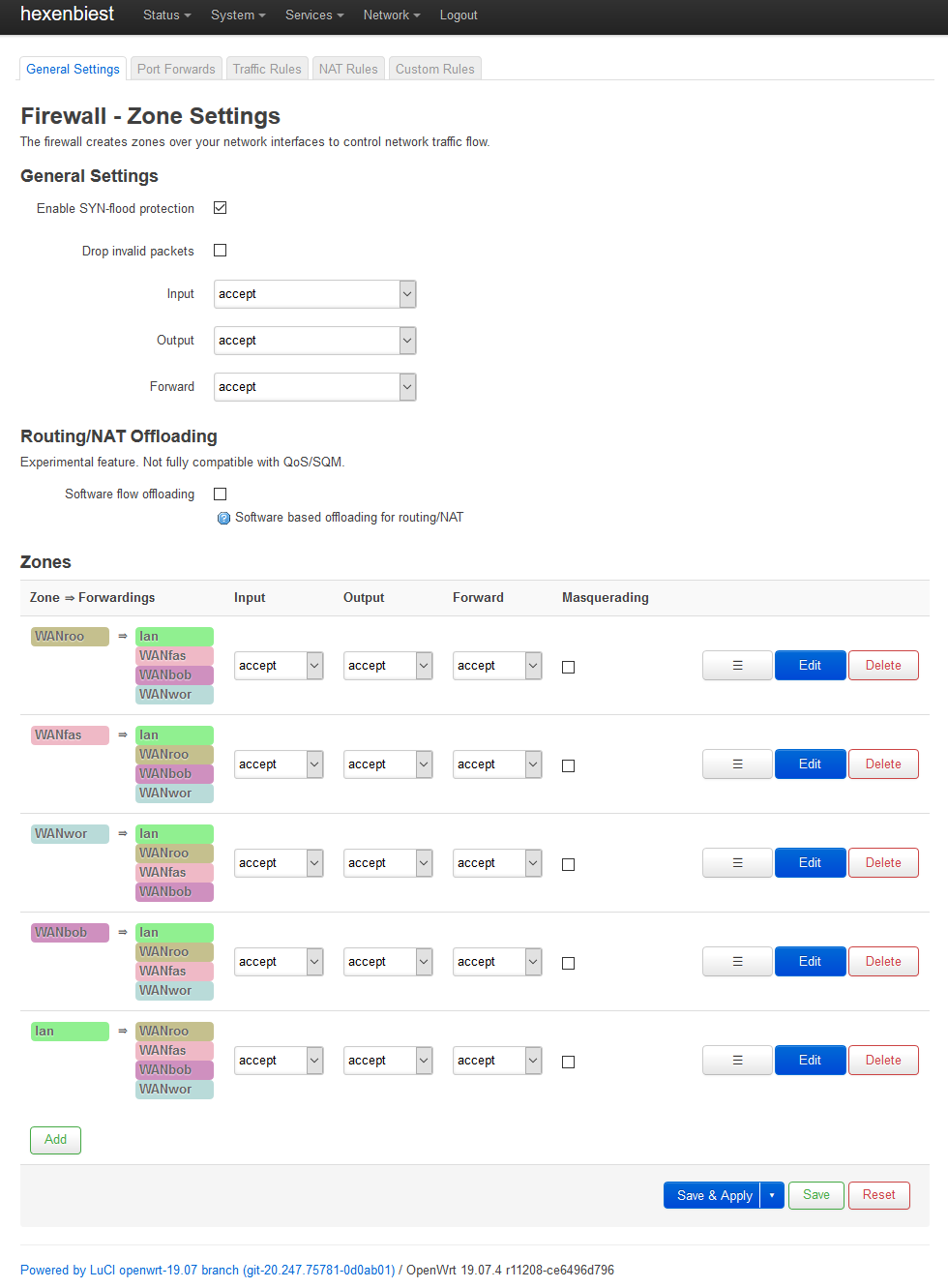The image size is (948, 1288).
Task: Expand the general Forward policy dropdown
Action: pyautogui.click(x=314, y=387)
